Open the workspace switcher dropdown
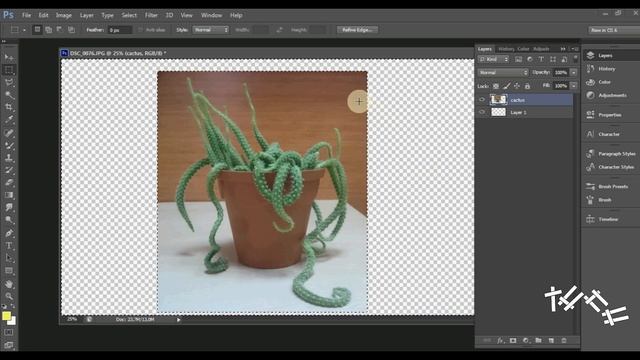640x360 pixels. tap(614, 30)
